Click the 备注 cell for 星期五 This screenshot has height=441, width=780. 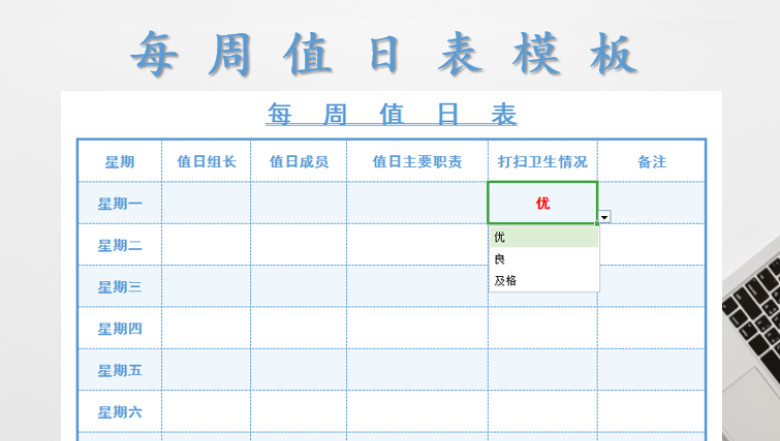click(652, 370)
